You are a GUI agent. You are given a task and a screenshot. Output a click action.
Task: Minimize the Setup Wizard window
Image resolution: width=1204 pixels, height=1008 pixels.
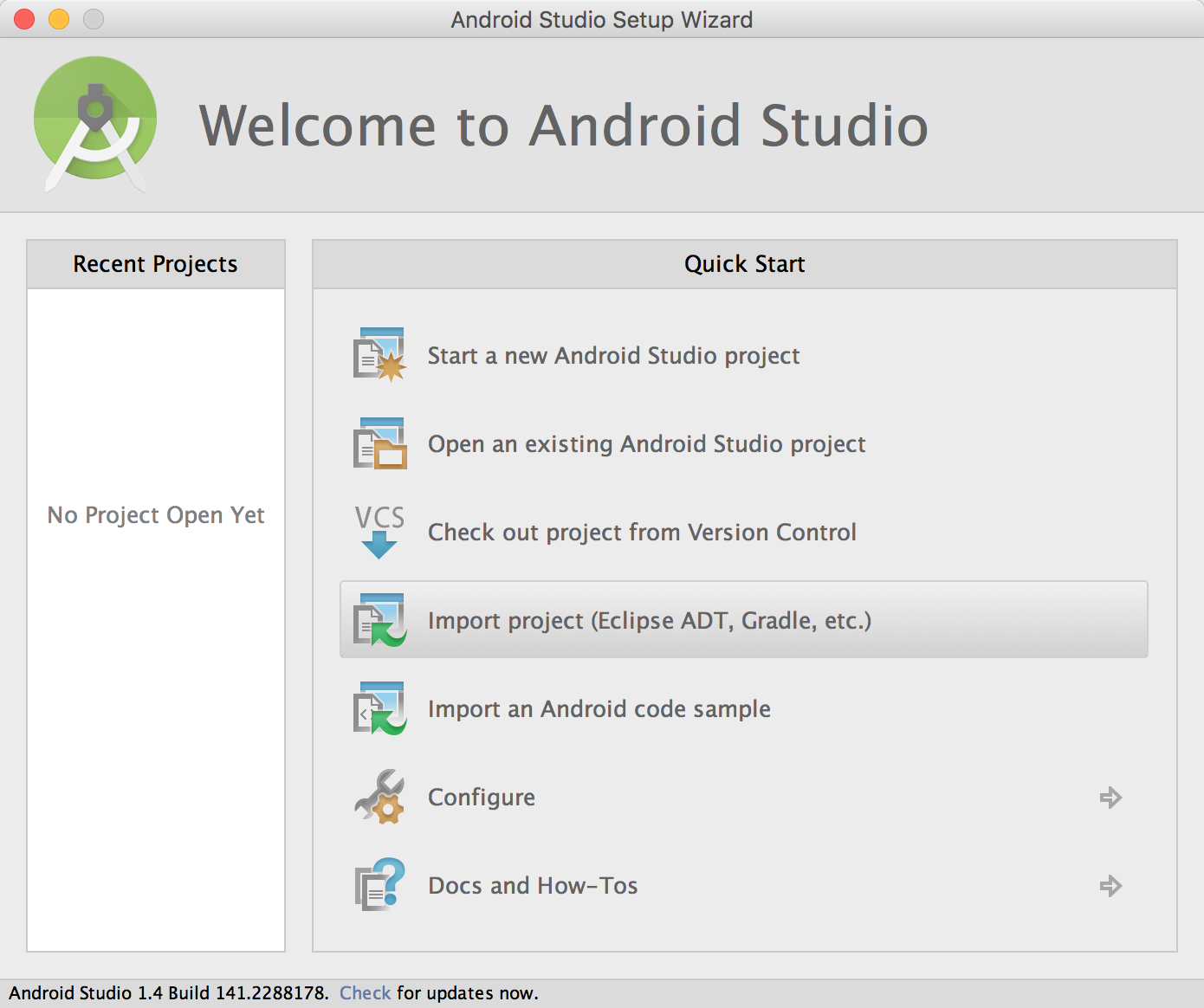pos(59,19)
